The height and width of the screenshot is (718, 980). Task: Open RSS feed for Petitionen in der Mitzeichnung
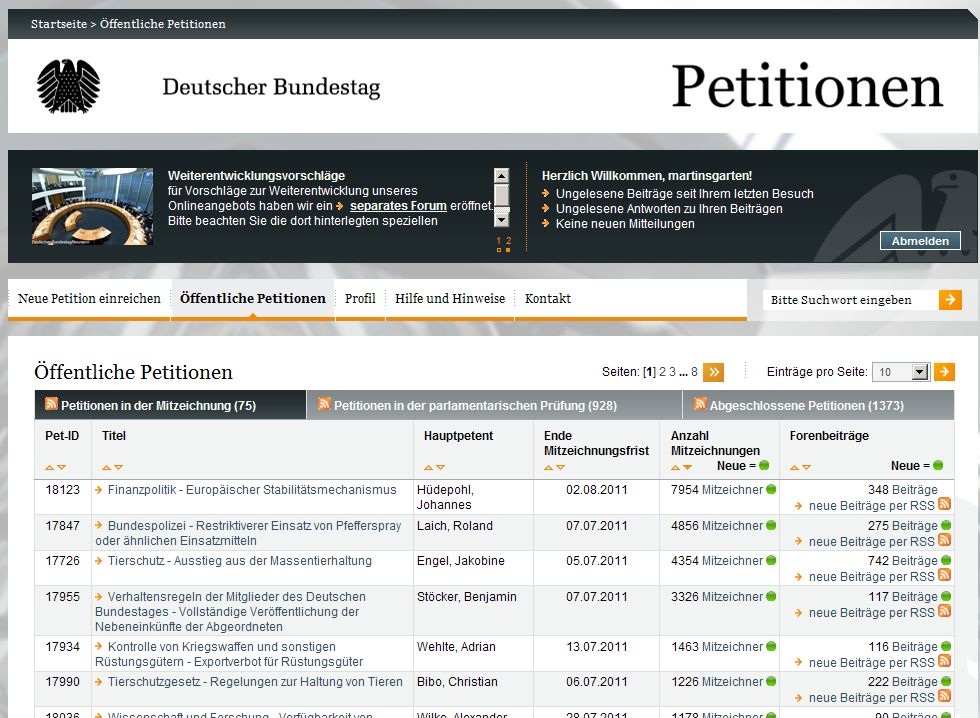tap(51, 404)
